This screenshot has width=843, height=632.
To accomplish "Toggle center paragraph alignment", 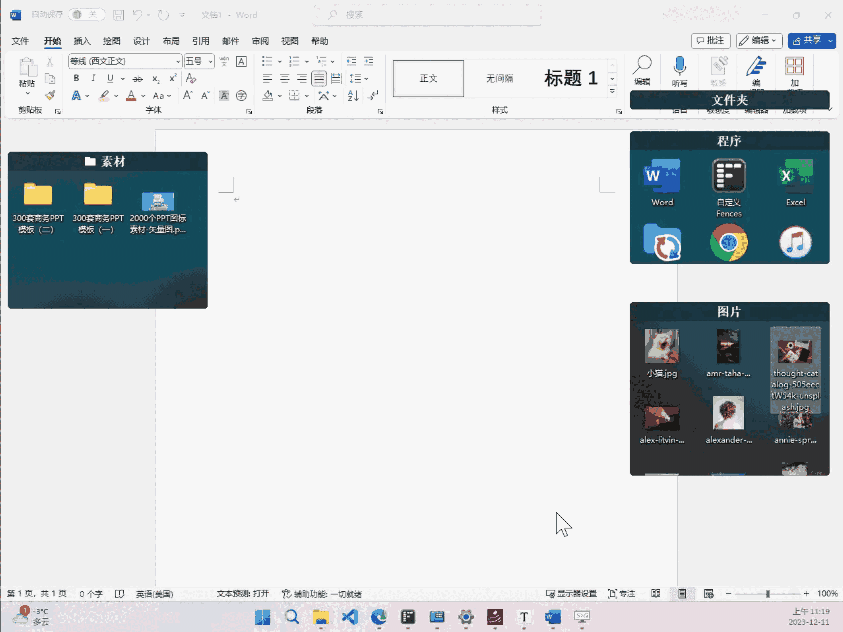I will coord(283,78).
